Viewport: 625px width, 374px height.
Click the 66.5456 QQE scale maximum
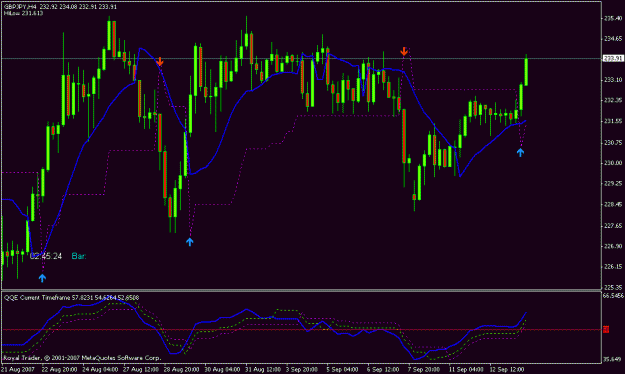[x=613, y=296]
